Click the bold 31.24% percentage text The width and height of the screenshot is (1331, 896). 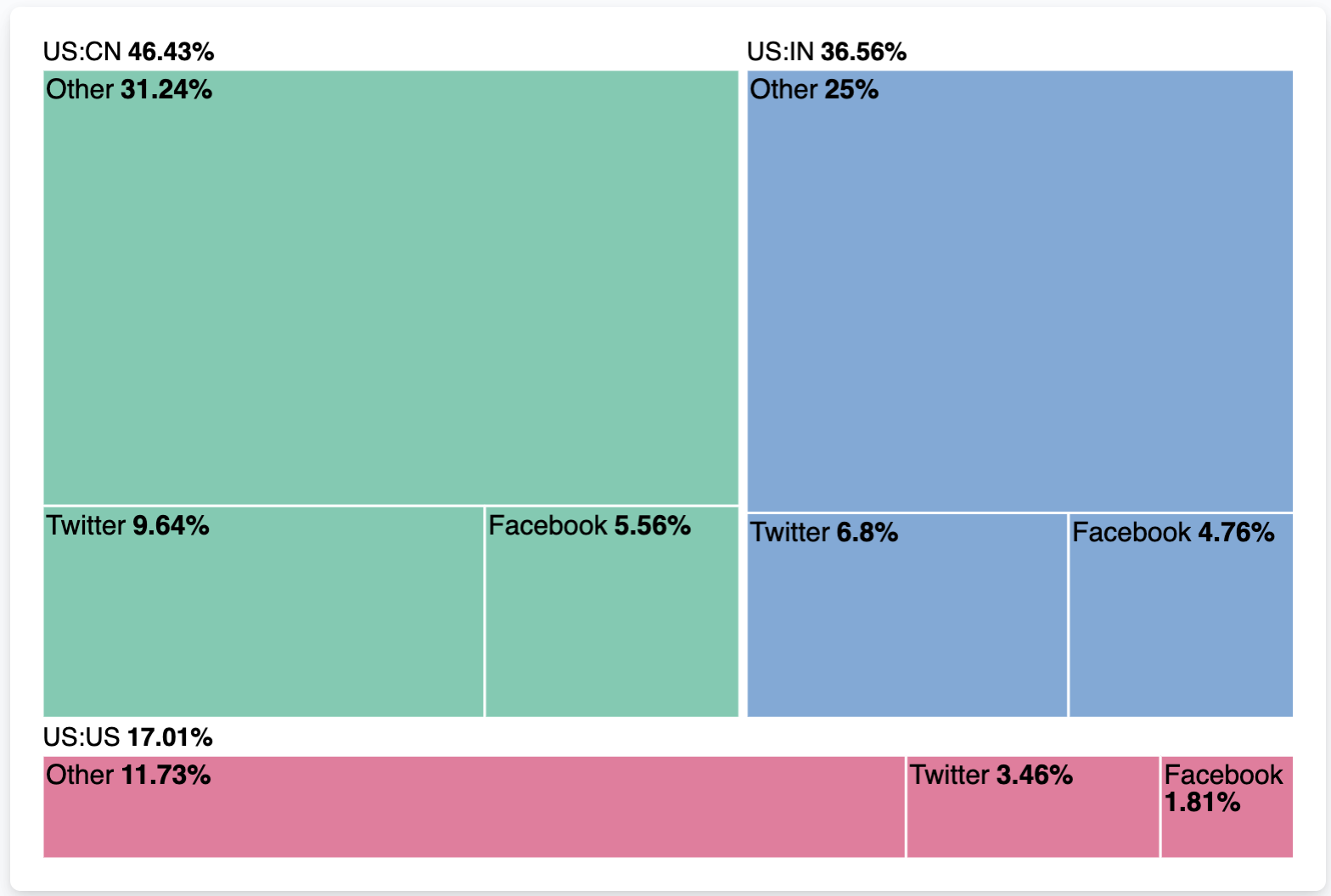[x=166, y=90]
